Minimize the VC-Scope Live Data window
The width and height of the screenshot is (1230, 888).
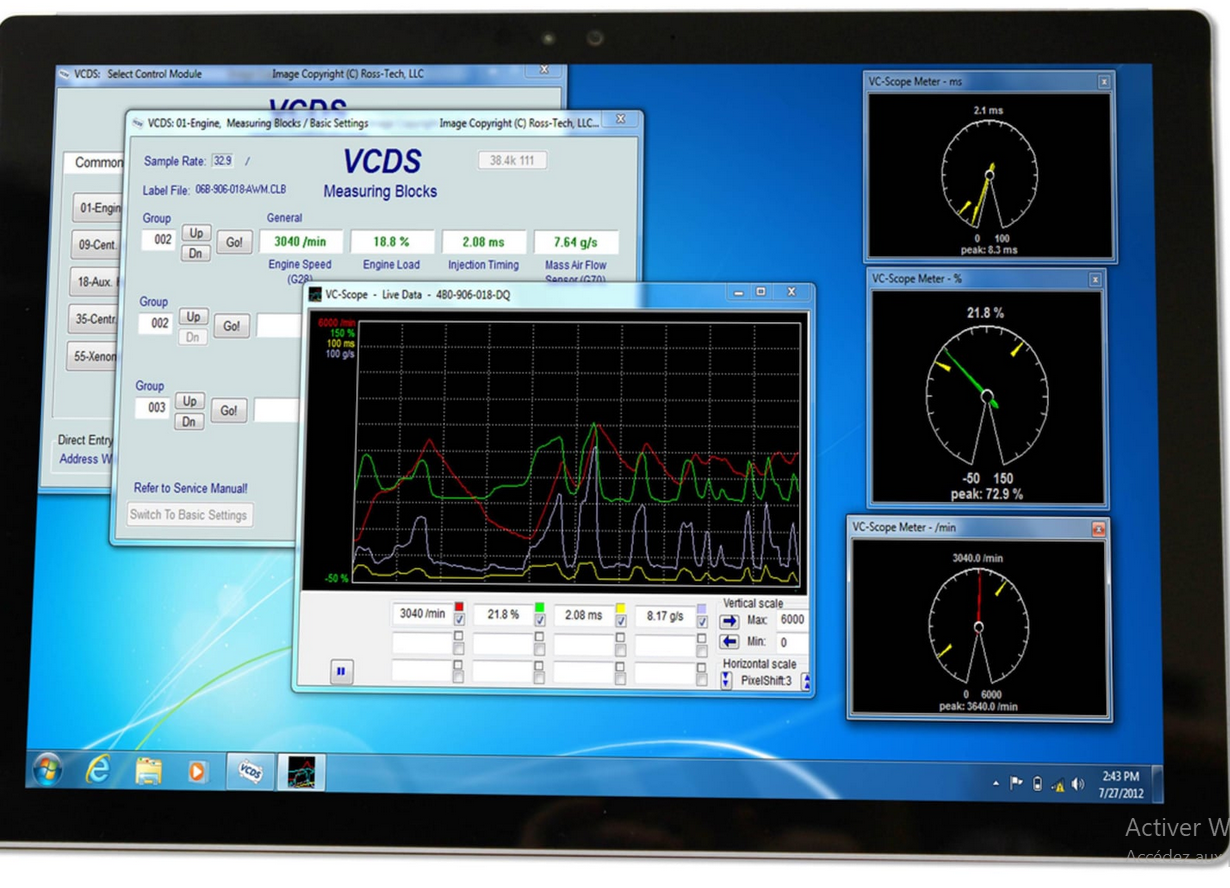coord(740,292)
